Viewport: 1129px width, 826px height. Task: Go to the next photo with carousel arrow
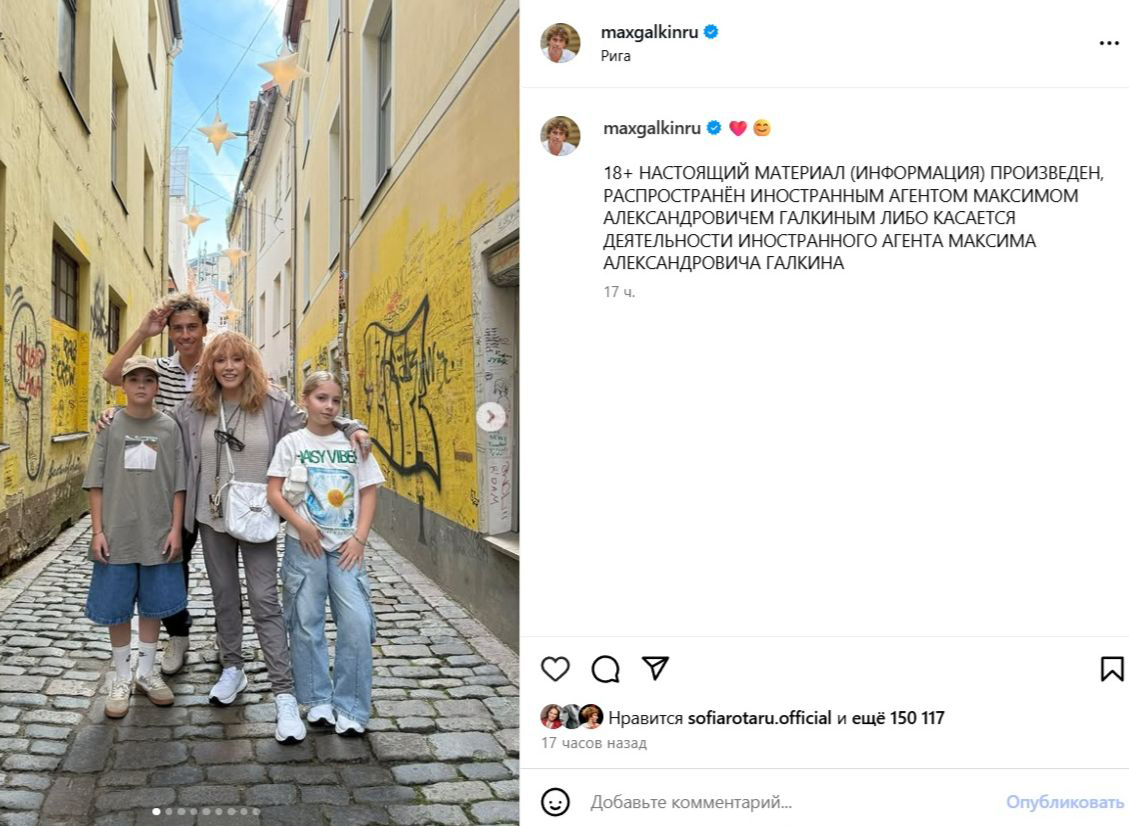491,416
